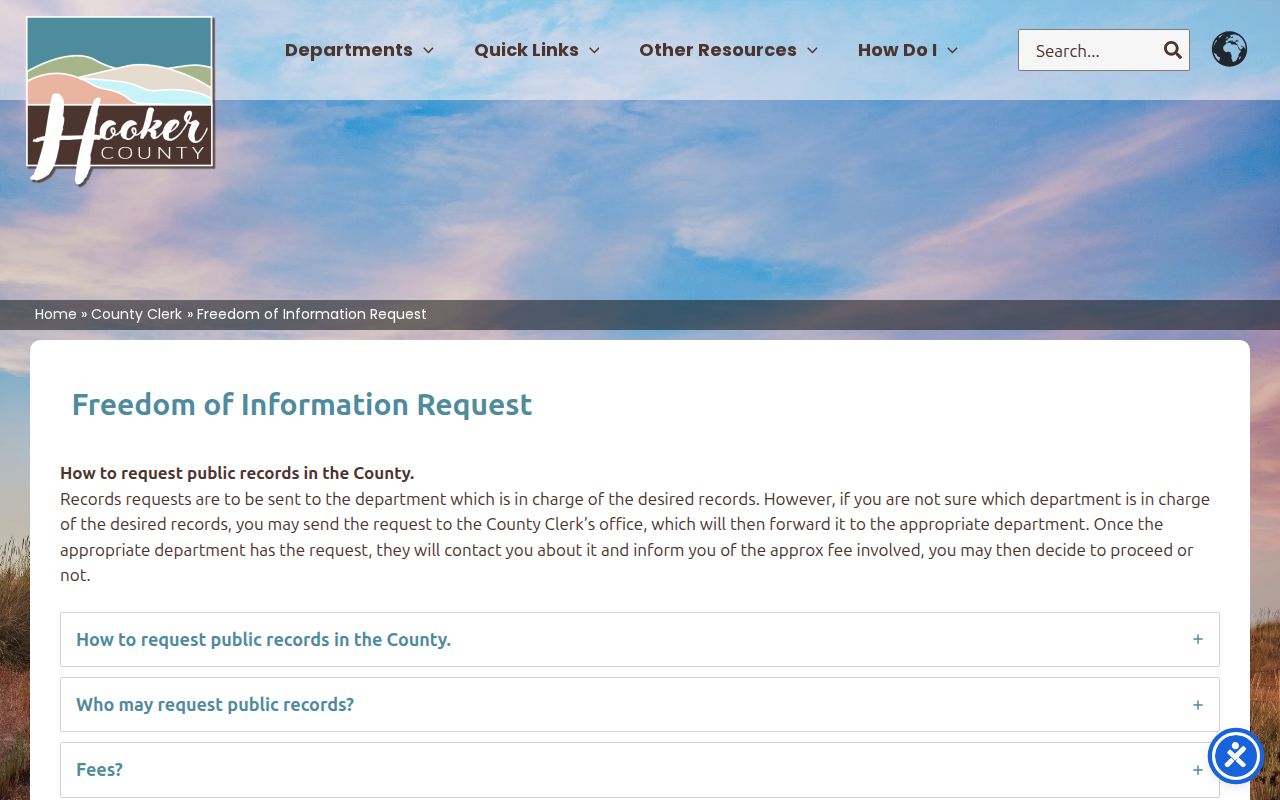The width and height of the screenshot is (1280, 800).
Task: Expand plus icon for Who may request
Action: tap(1197, 705)
